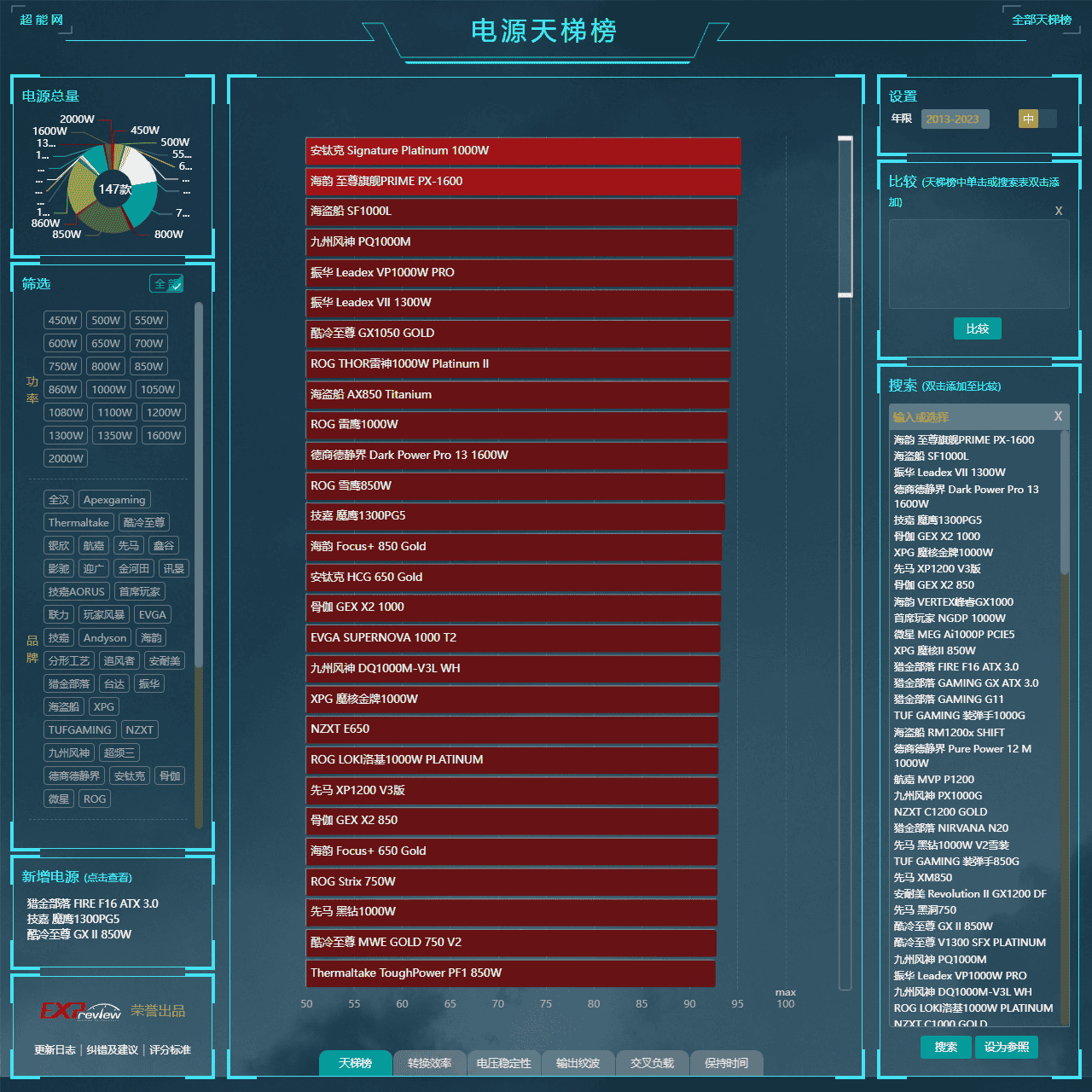The height and width of the screenshot is (1092, 1092).
Task: Open the 全部天梯榜 link
Action: tap(1042, 20)
